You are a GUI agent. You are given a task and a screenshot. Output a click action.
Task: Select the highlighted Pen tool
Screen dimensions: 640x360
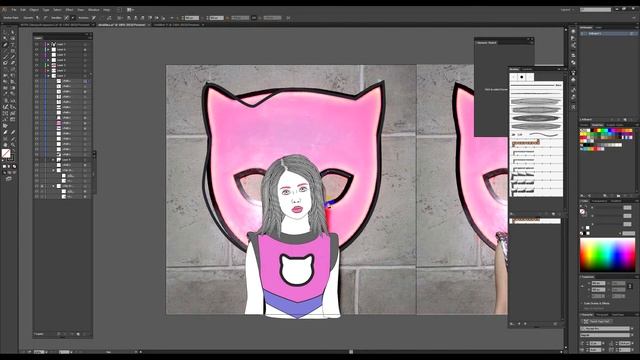(5, 44)
